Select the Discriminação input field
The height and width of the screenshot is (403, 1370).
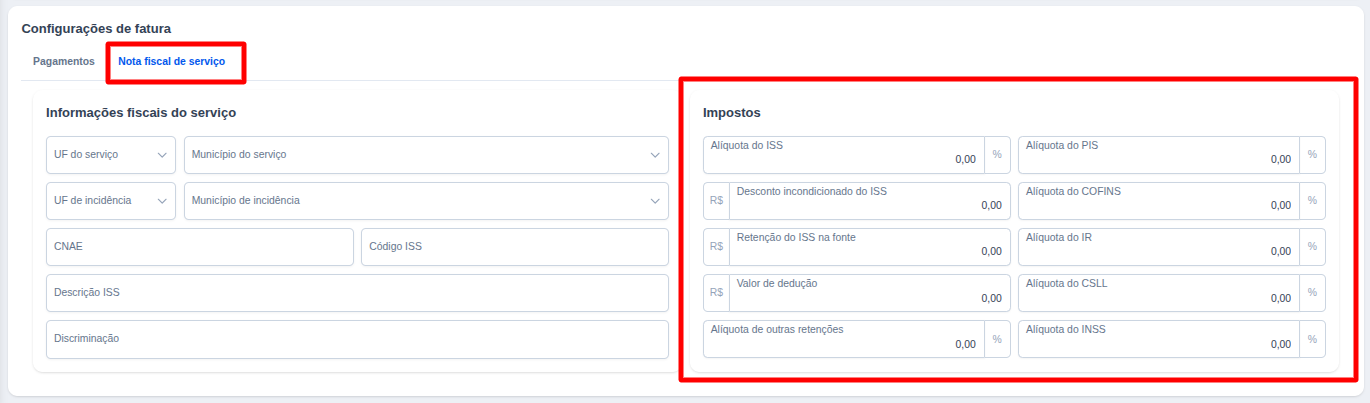pos(356,339)
